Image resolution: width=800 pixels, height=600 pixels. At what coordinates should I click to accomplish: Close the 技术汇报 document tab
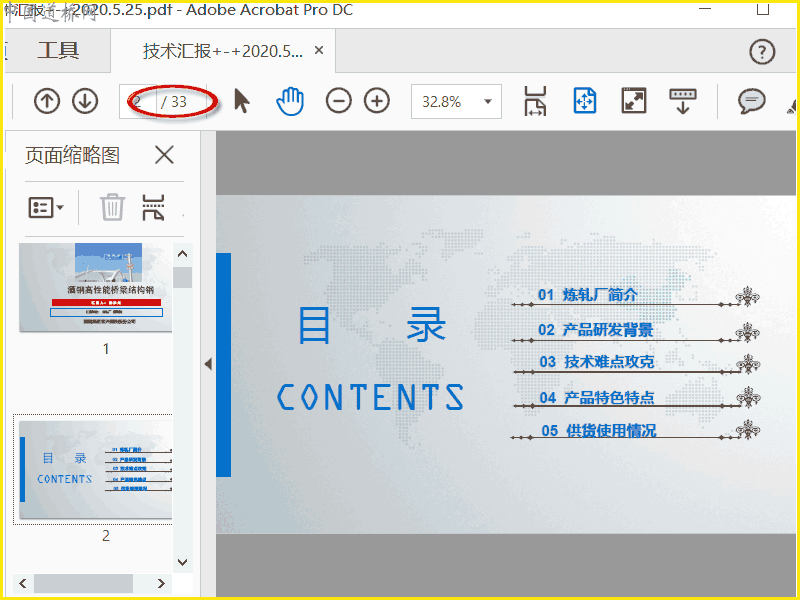pos(319,51)
